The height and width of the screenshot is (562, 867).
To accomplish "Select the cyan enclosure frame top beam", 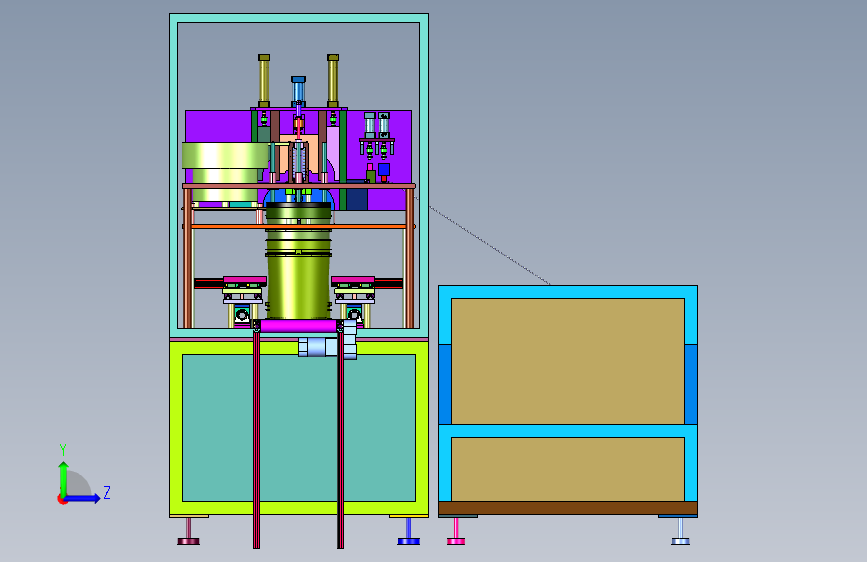I will (x=299, y=18).
